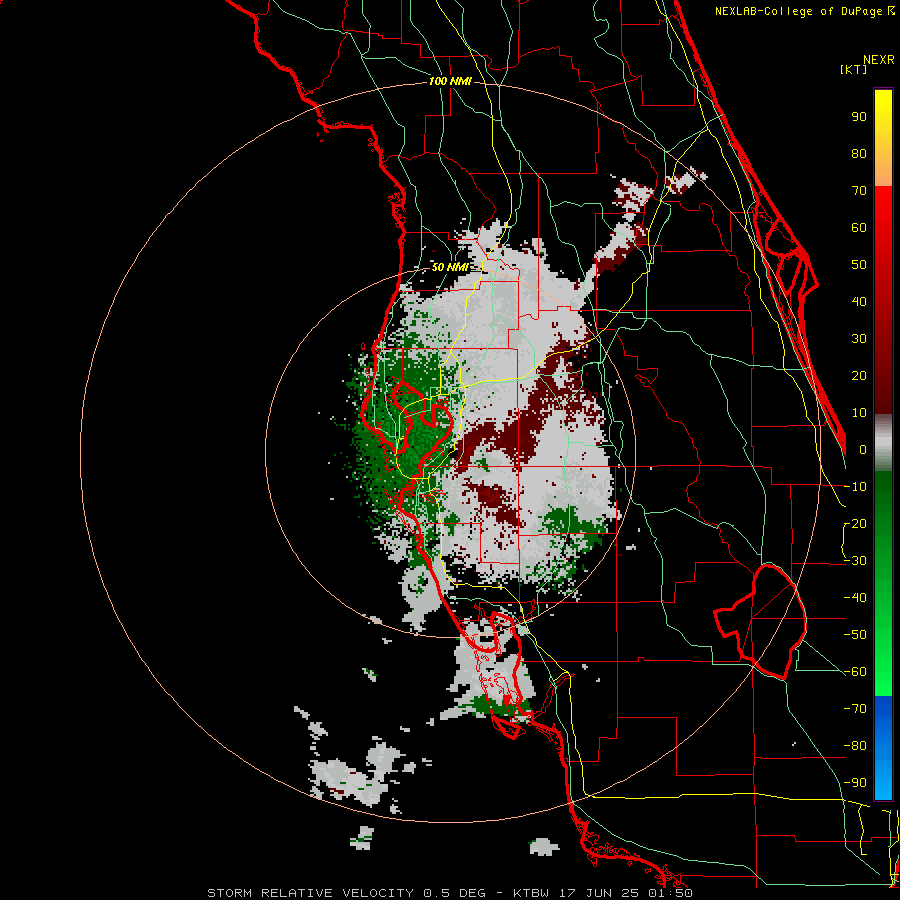This screenshot has width=900, height=900.
Task: Click the -30 scale label
Action: coord(855,561)
